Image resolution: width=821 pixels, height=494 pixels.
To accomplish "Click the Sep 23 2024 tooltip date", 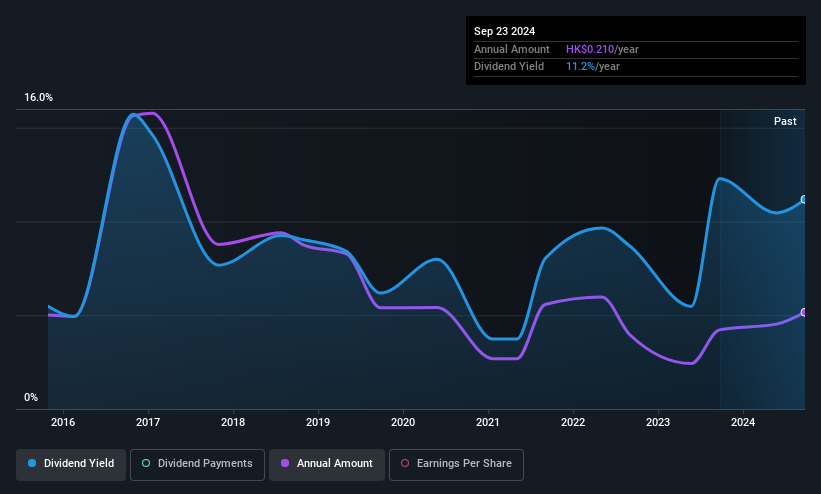I will (x=504, y=31).
